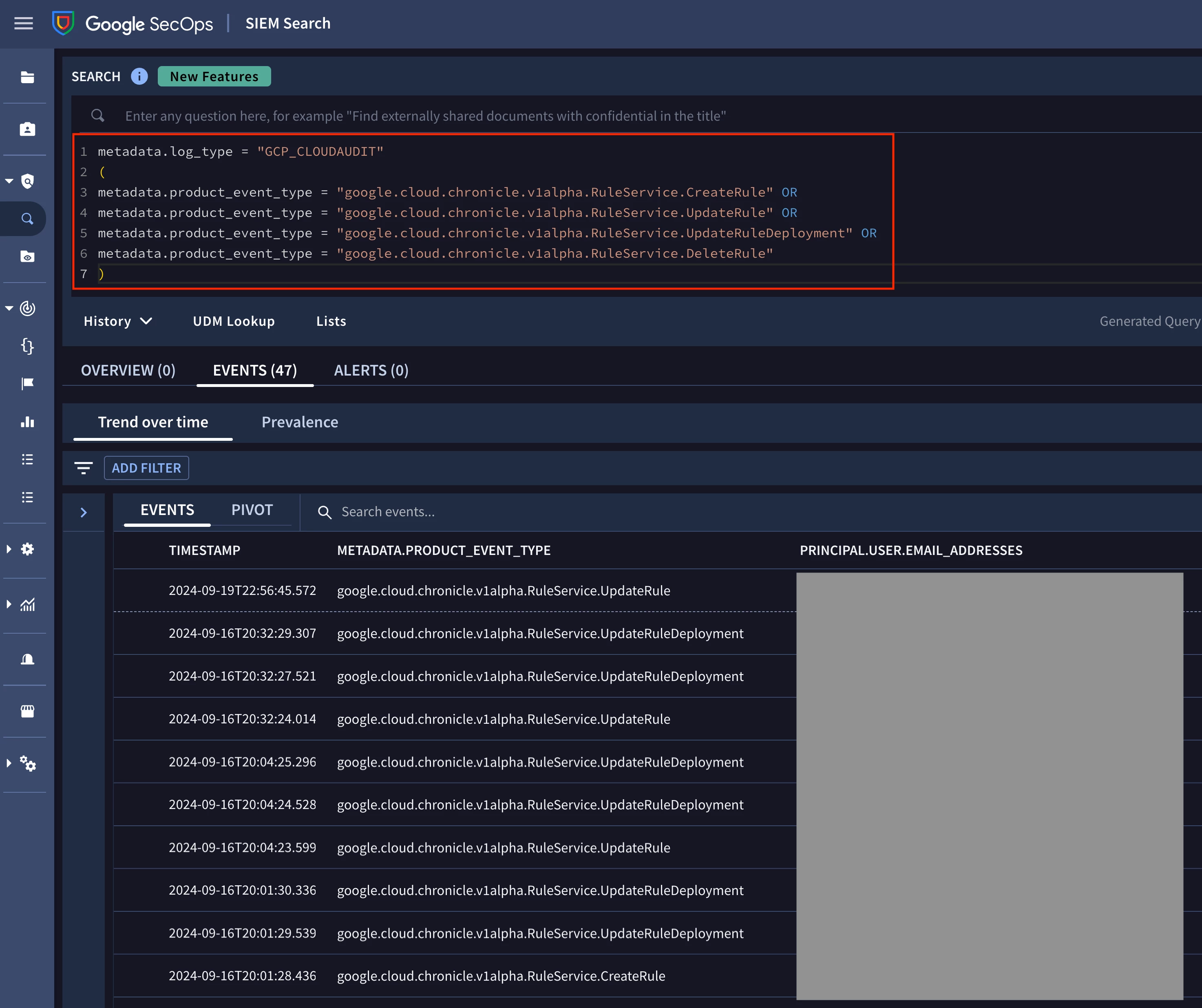Open UDM Lookup
The height and width of the screenshot is (1008, 1202).
click(x=234, y=321)
